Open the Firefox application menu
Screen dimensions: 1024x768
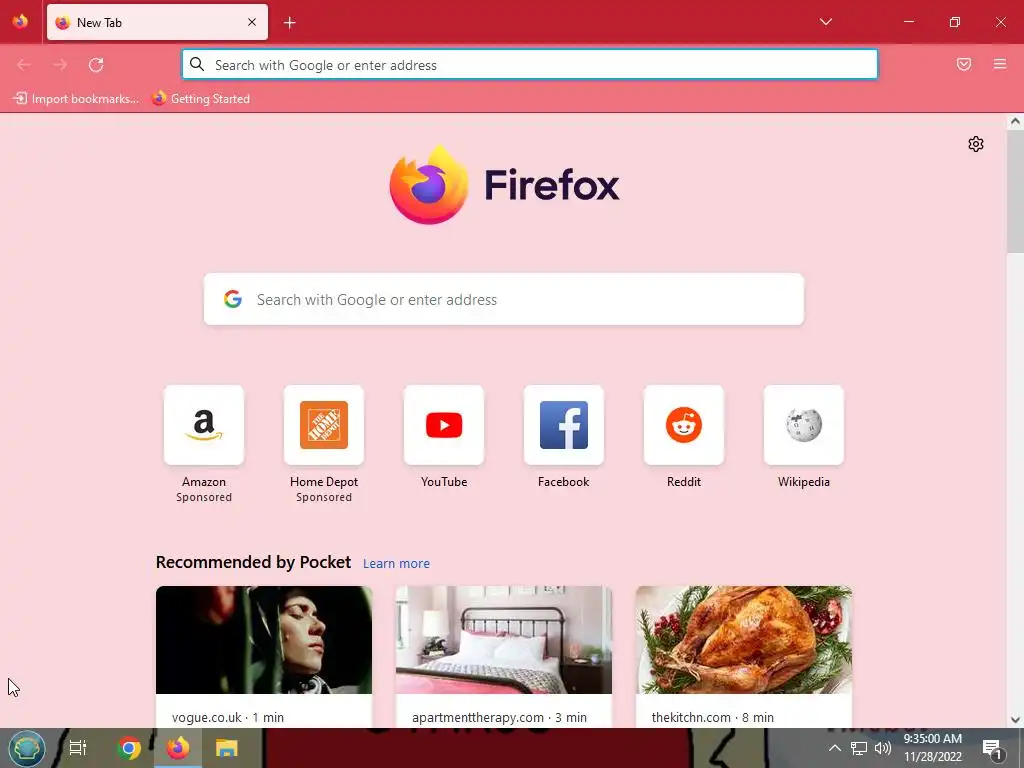(1000, 64)
